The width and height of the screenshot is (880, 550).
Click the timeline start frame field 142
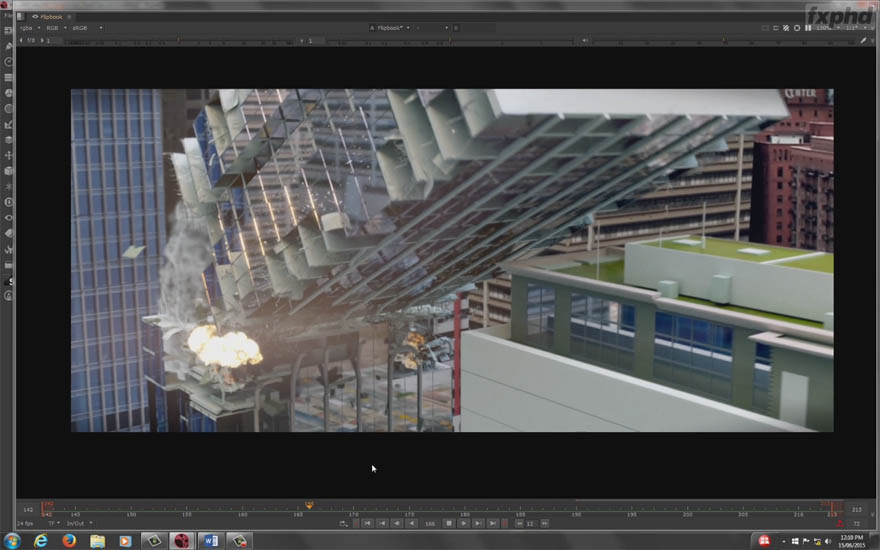coord(28,510)
